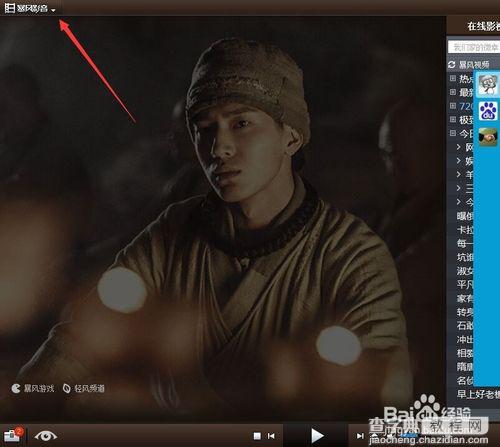Screen dimensions: 500x447
Task: Skip to the previous track
Action: pyautogui.click(x=271, y=436)
